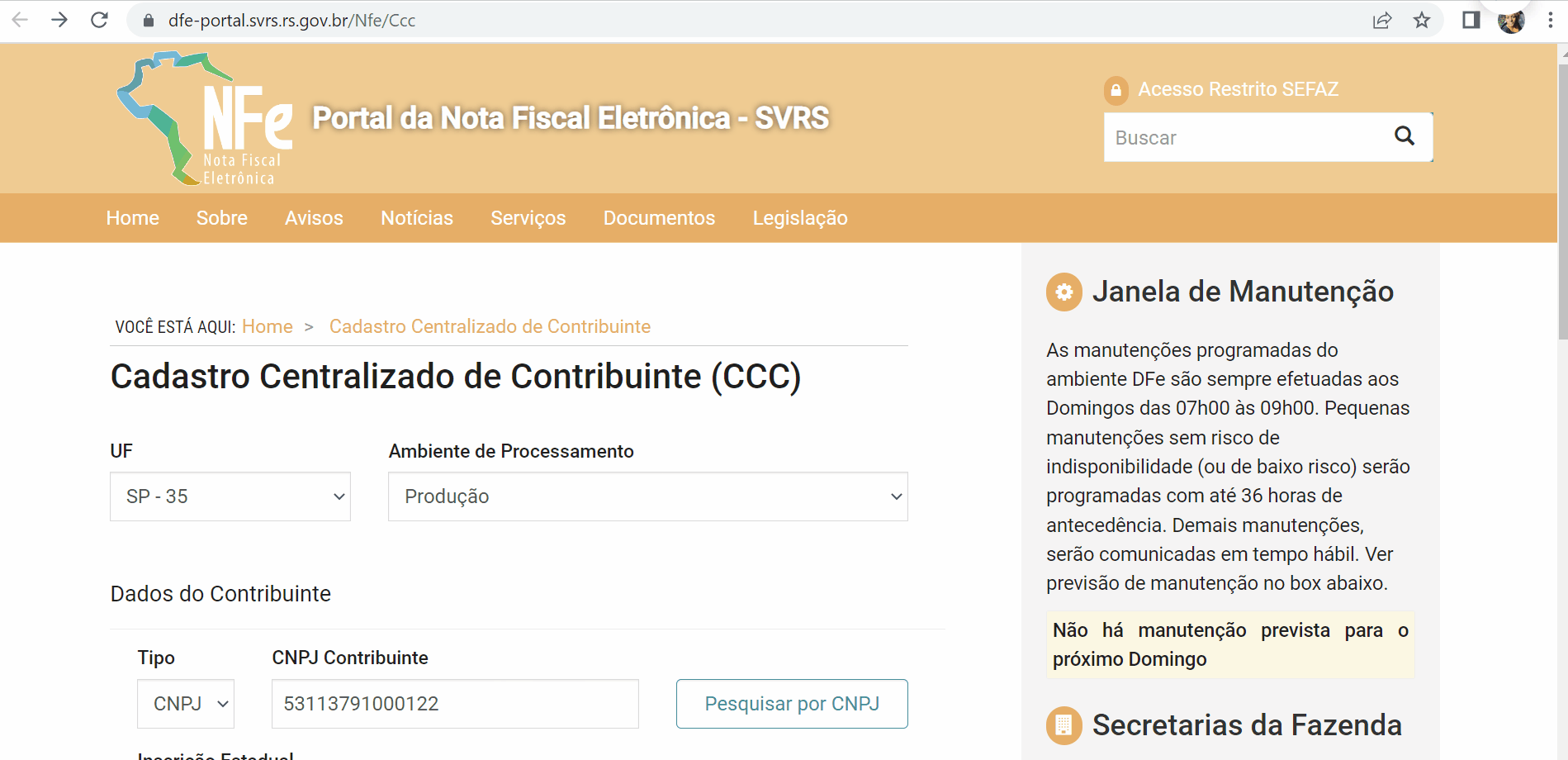Open the share icon in the address bar
The image size is (1568, 760).
[x=1382, y=21]
